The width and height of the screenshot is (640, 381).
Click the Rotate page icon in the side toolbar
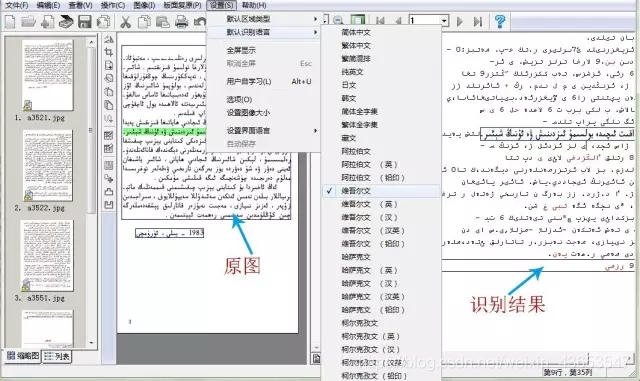[x=109, y=92]
